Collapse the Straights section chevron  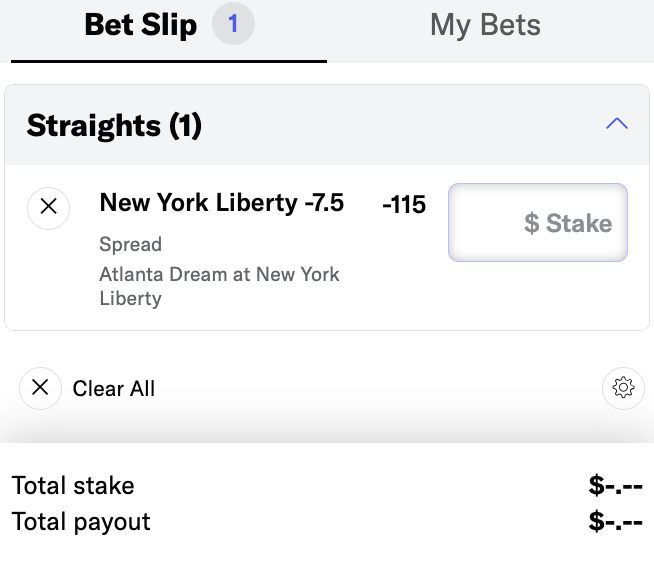click(x=617, y=124)
